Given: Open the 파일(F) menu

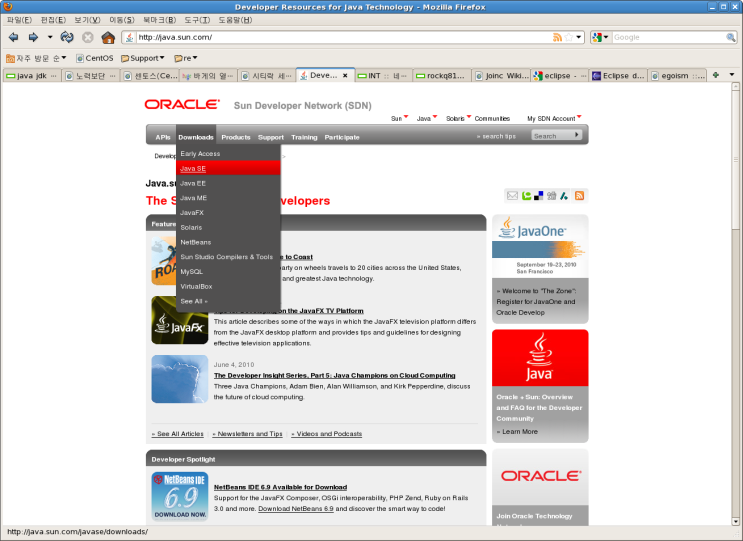Looking at the screenshot, I should click(19, 20).
